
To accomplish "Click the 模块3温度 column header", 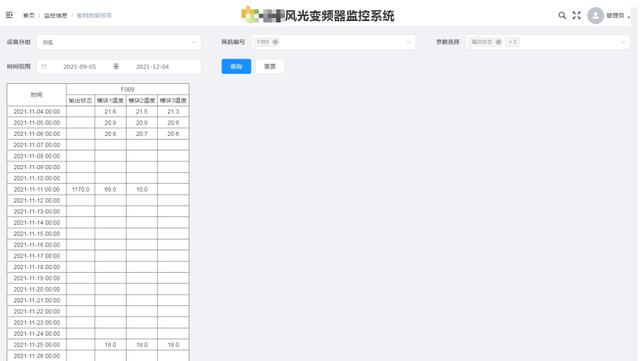I will pos(173,100).
